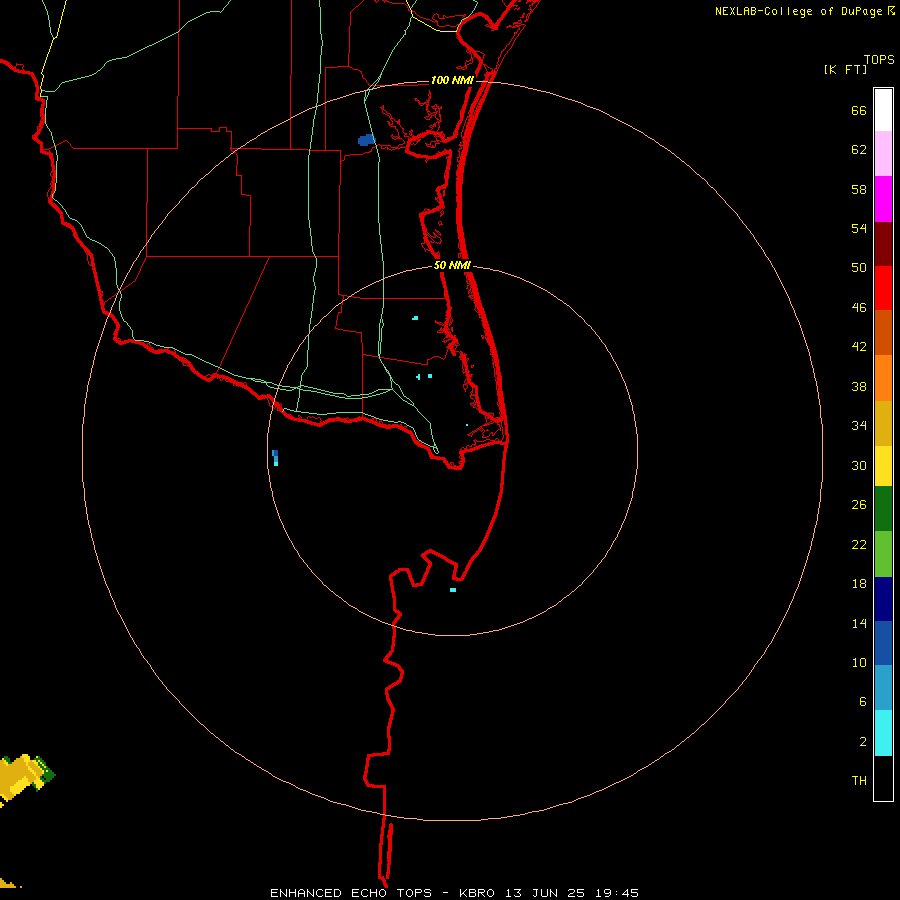This screenshot has height=900, width=900.
Task: Click the '42' legend value
Action: [859, 346]
